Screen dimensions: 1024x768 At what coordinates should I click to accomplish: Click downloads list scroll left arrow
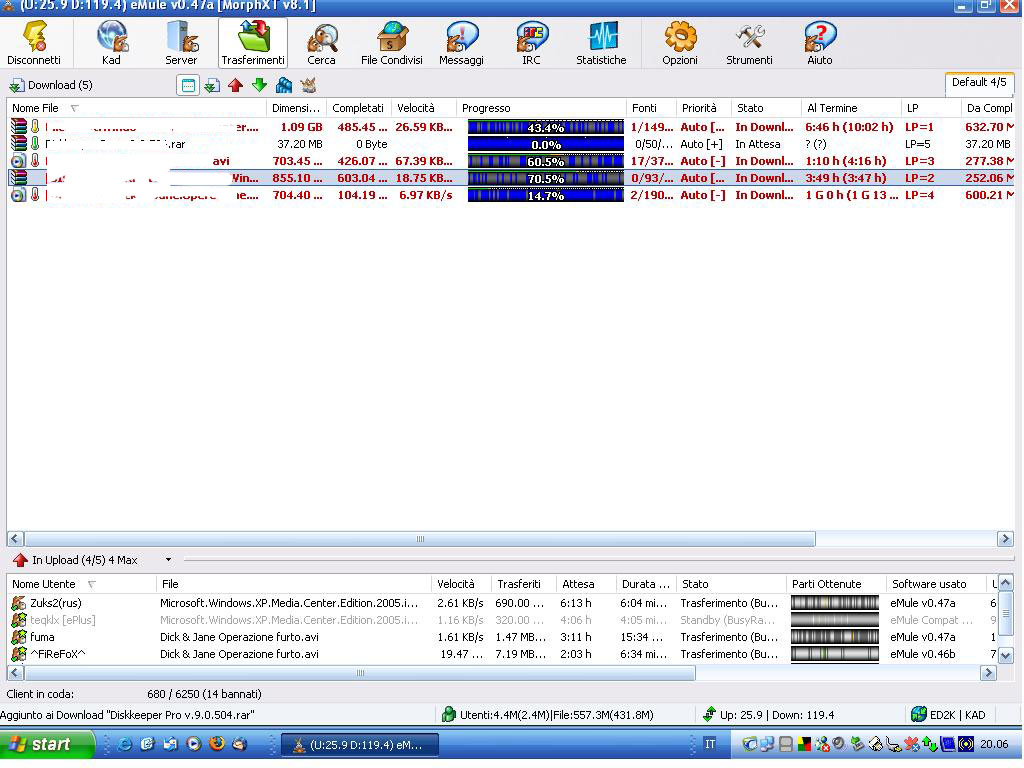point(16,539)
